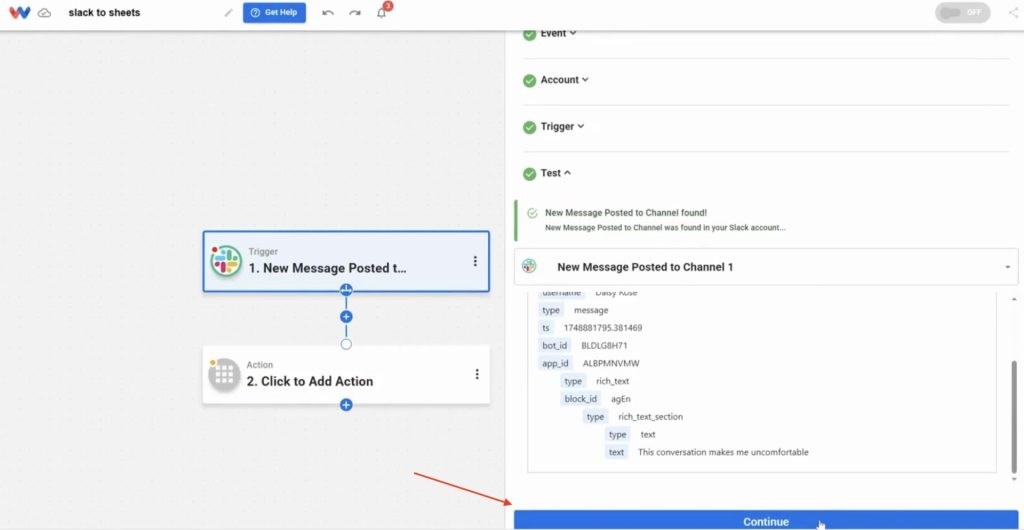Click the value 'agEn'
Viewport: 1024px width, 530px height.
coord(621,399)
